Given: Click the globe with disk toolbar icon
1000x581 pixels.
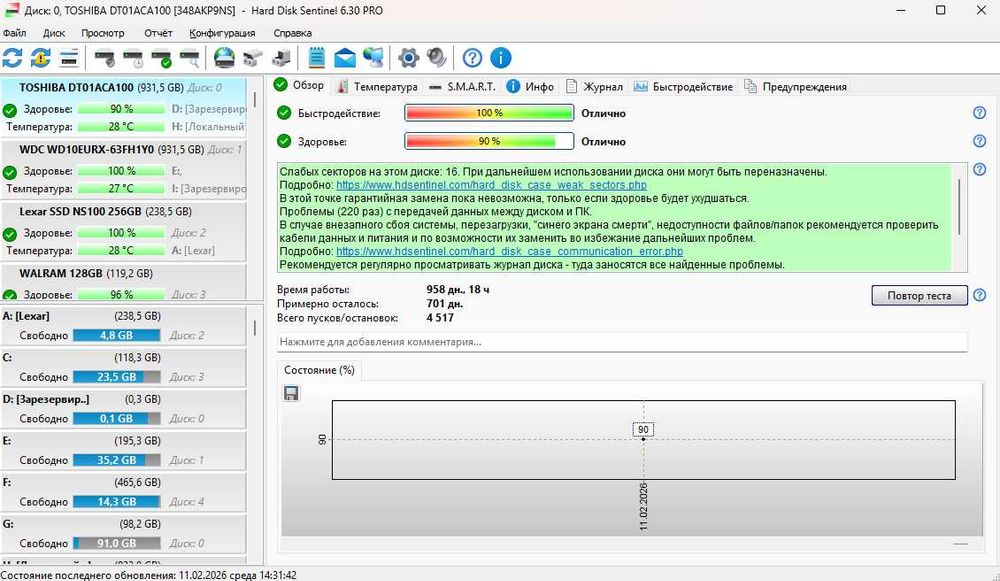Looking at the screenshot, I should pyautogui.click(x=224, y=58).
